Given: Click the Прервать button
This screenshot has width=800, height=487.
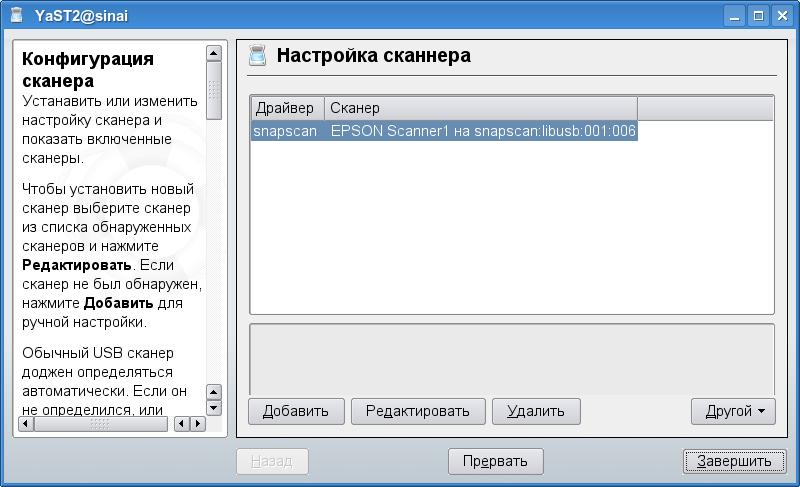Looking at the screenshot, I should pos(495,461).
